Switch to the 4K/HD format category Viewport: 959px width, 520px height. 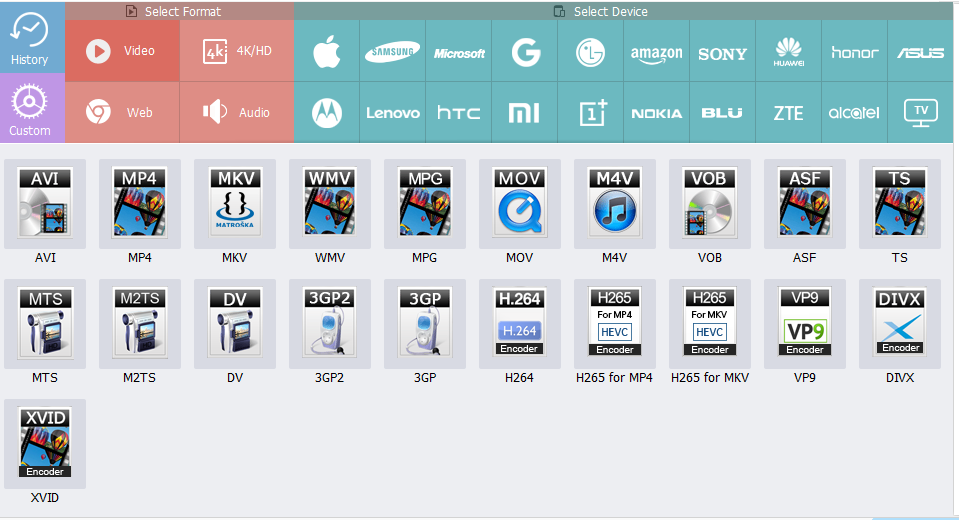237,51
